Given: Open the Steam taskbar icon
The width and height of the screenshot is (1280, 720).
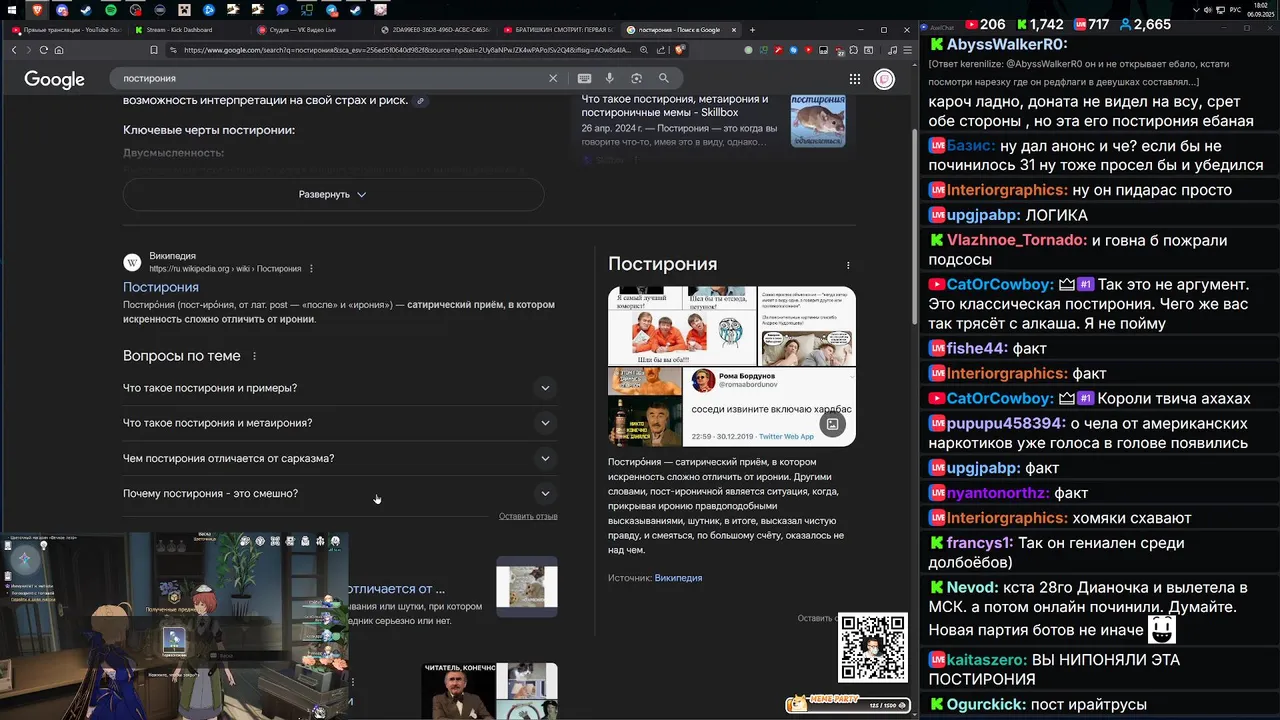Looking at the screenshot, I should pyautogui.click(x=85, y=10).
